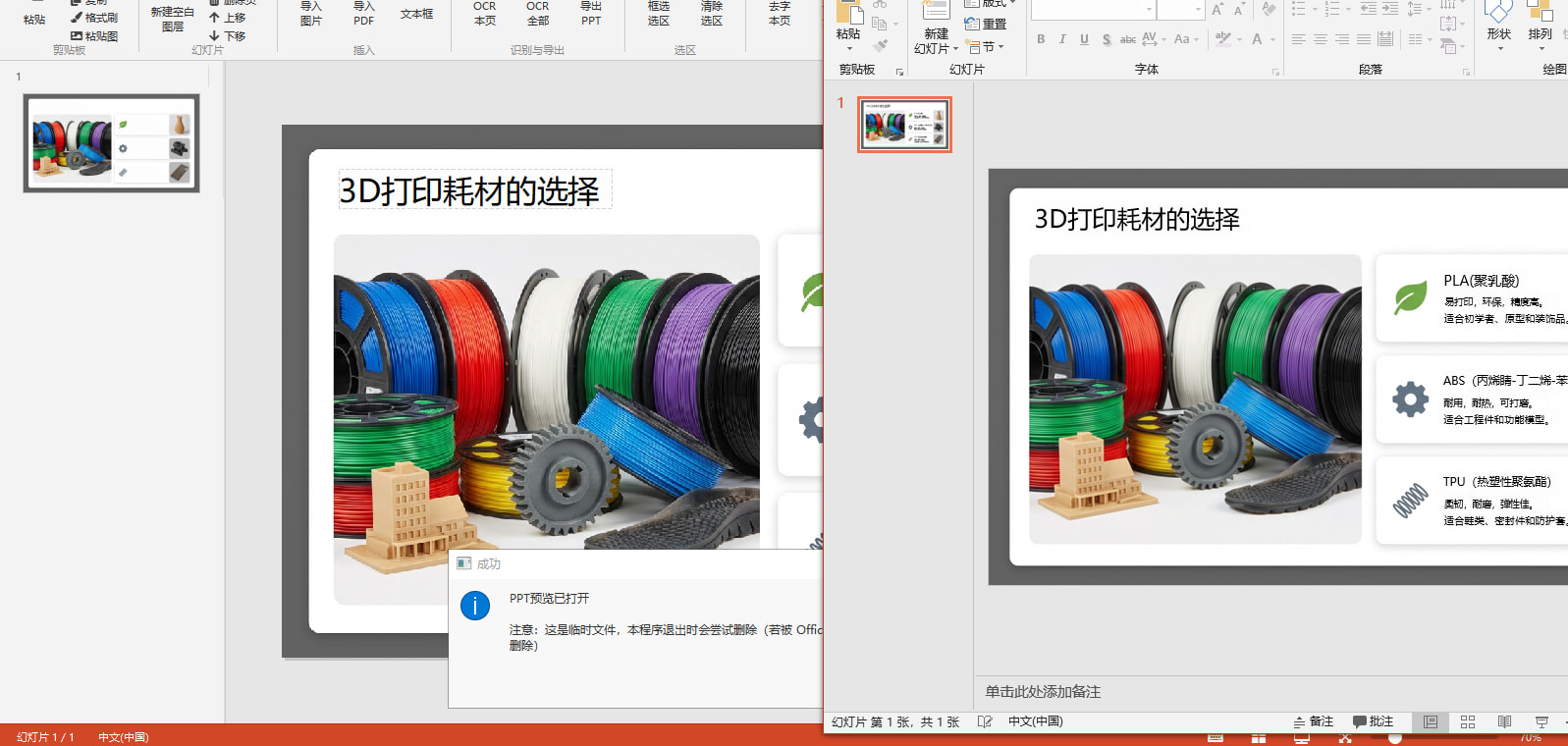Toggle the 备注 notes pane
The image size is (1568, 746).
pyautogui.click(x=1313, y=721)
